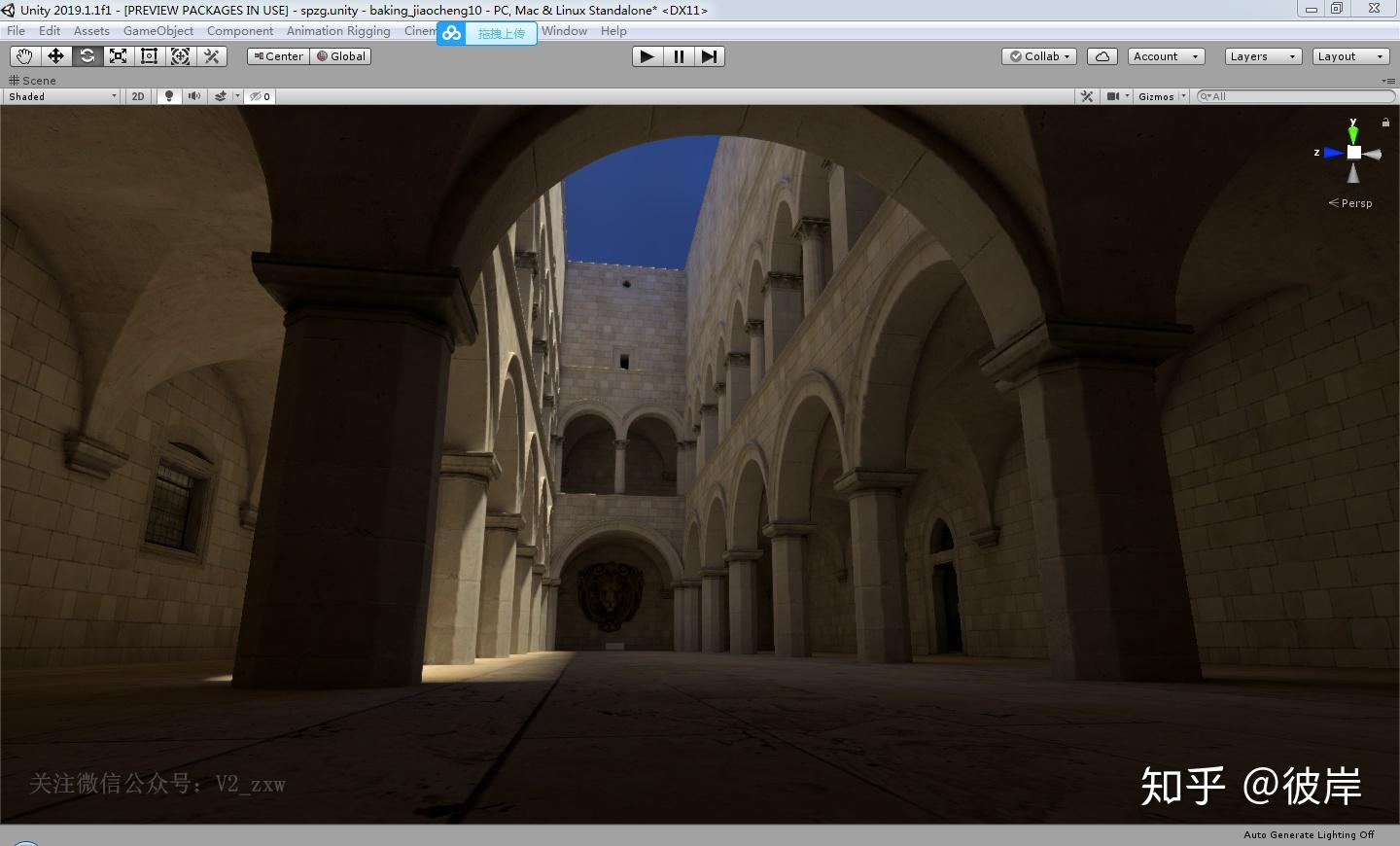Select the Scale tool
1400x846 pixels.
(x=118, y=56)
